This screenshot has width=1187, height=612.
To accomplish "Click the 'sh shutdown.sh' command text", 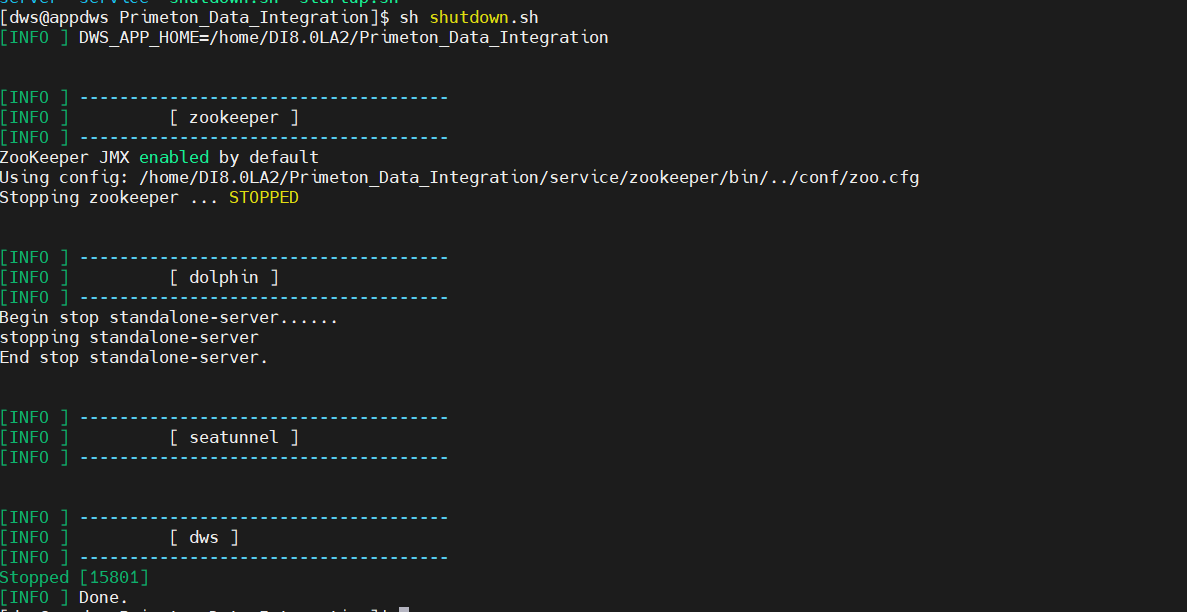I will pos(469,17).
